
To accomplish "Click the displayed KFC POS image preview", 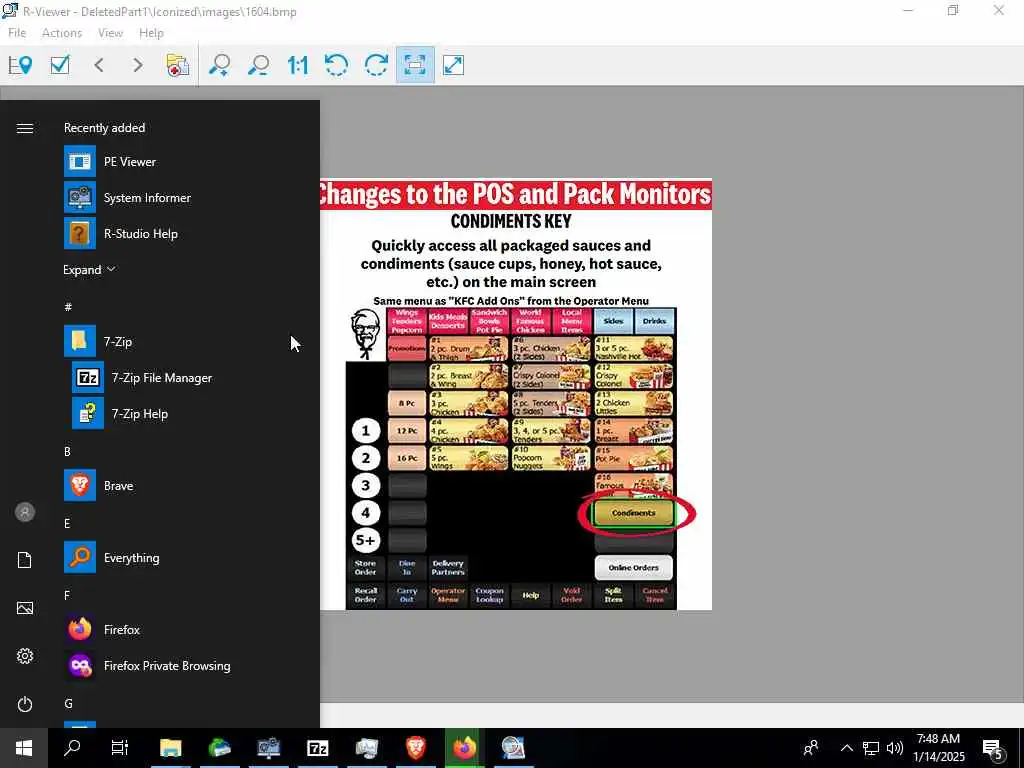I will 516,394.
